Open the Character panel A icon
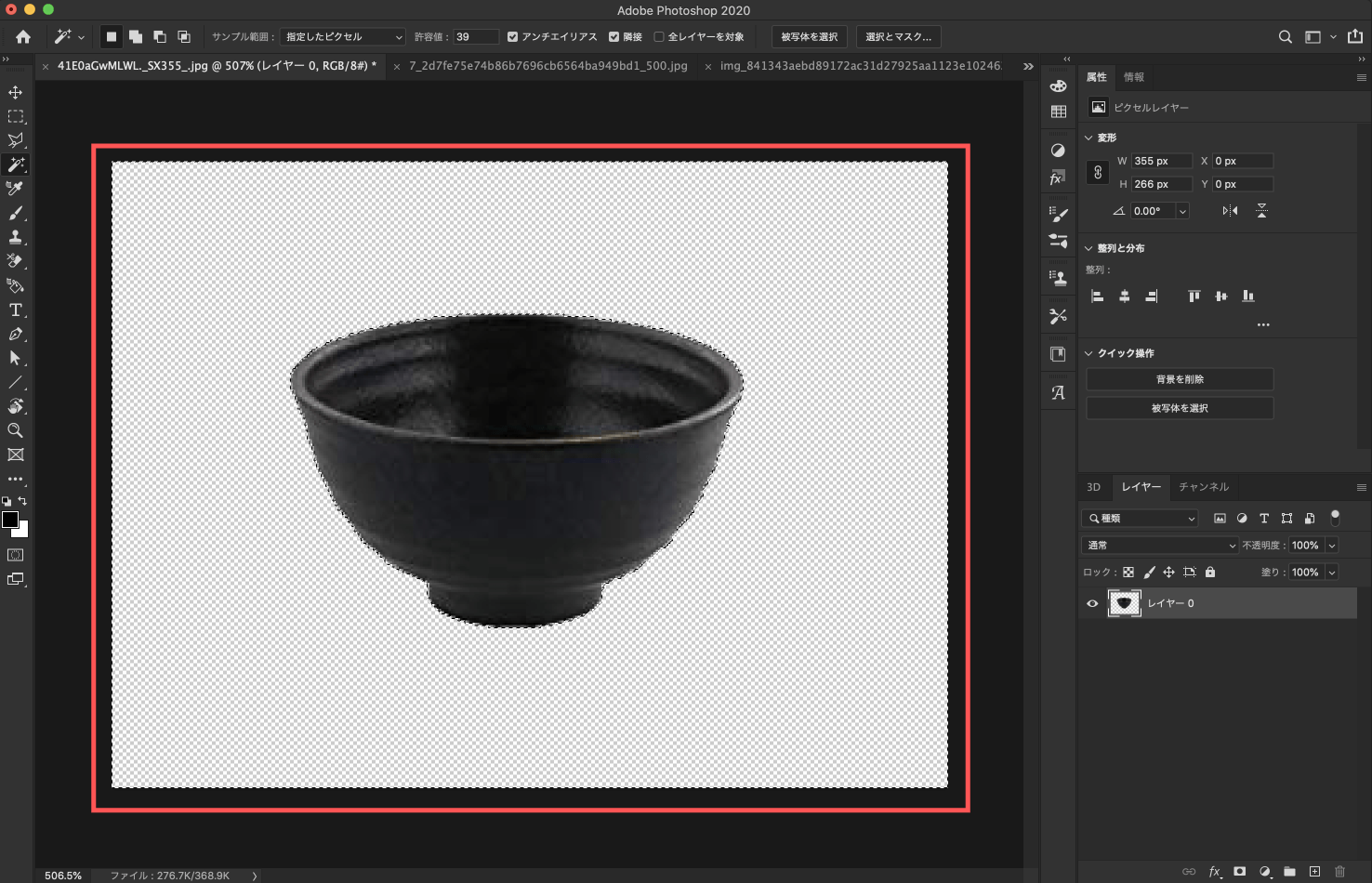The height and width of the screenshot is (883, 1372). pyautogui.click(x=1058, y=392)
